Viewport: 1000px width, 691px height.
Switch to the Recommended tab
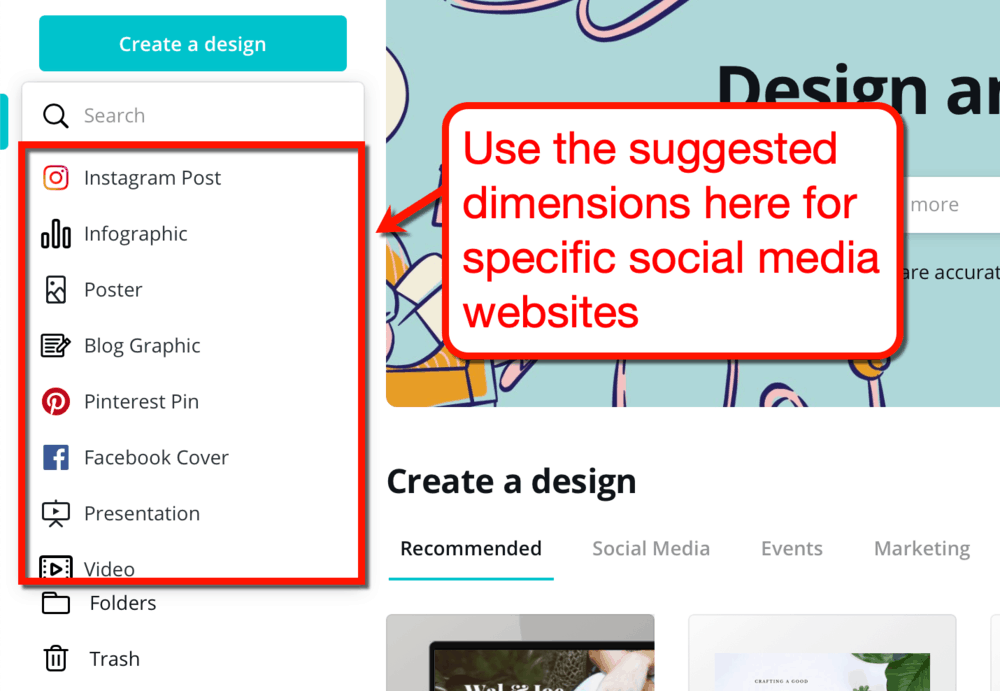click(471, 549)
